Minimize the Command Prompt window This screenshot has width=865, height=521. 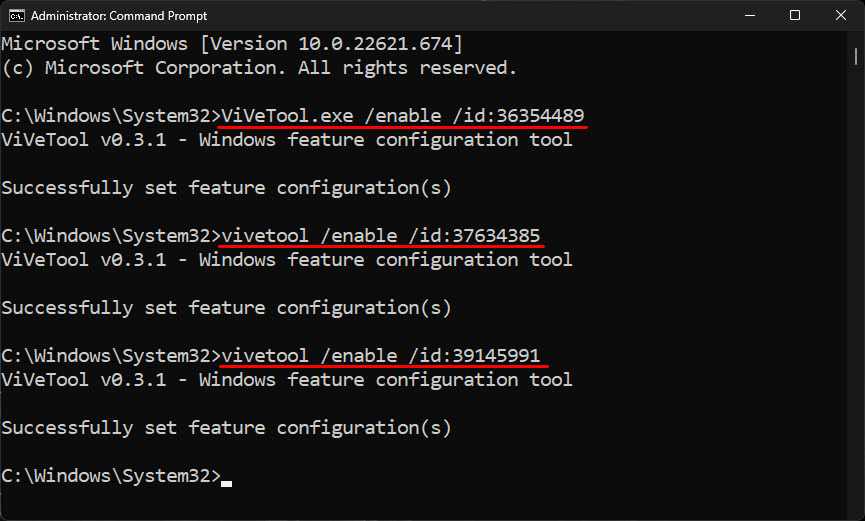click(750, 15)
